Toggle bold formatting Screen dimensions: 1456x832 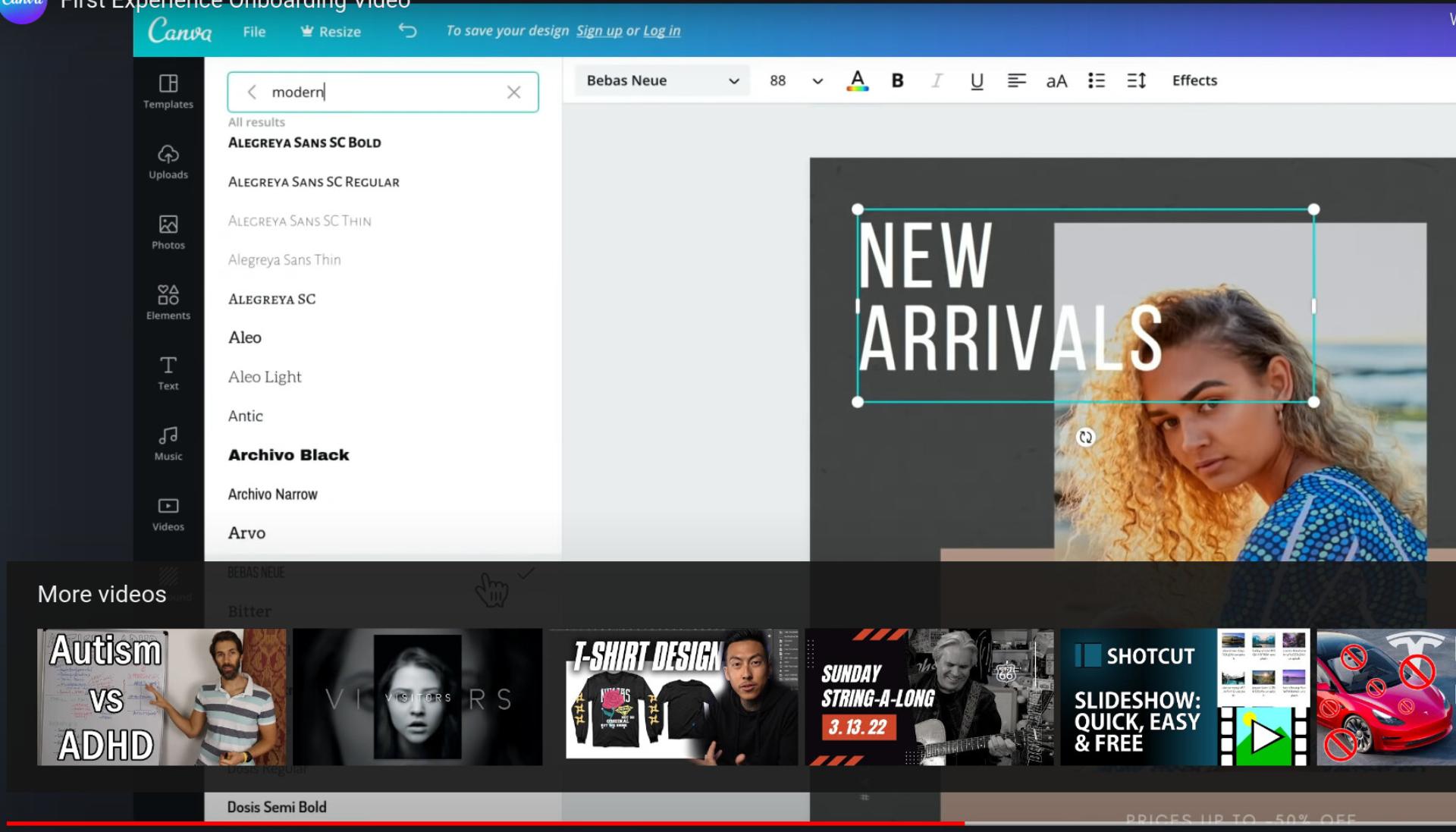pyautogui.click(x=897, y=80)
